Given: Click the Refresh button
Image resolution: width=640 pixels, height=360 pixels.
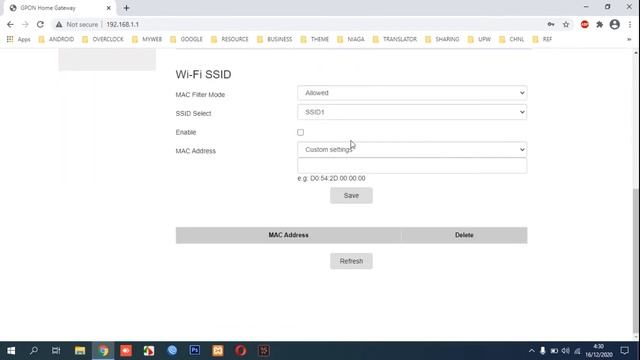Looking at the screenshot, I should [x=351, y=261].
